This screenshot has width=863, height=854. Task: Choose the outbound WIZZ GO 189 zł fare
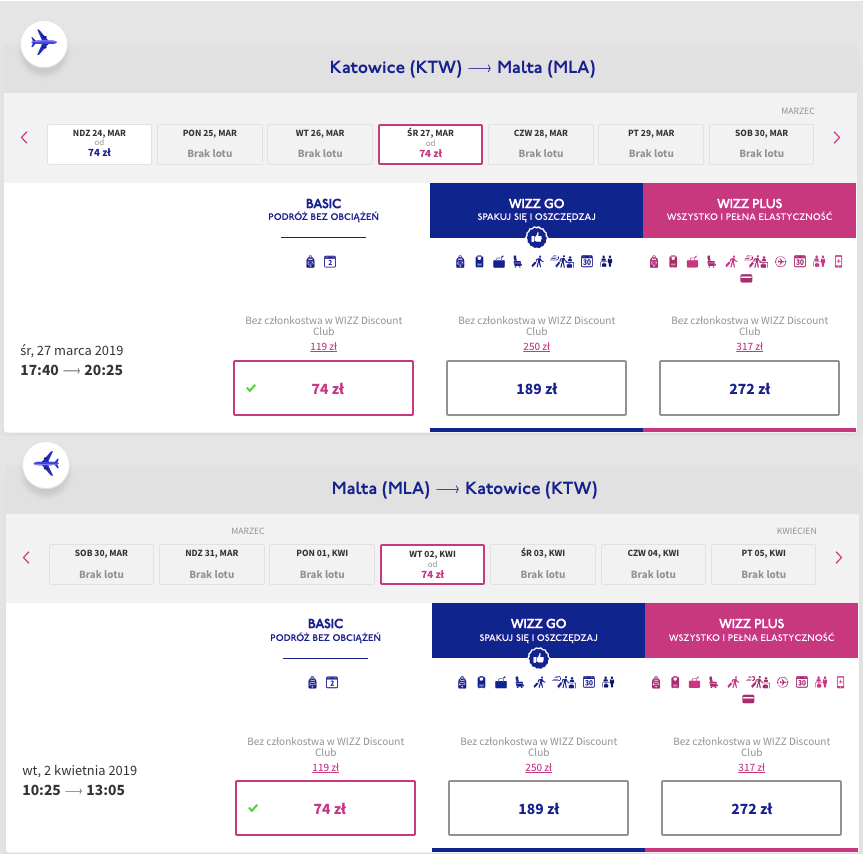click(537, 388)
